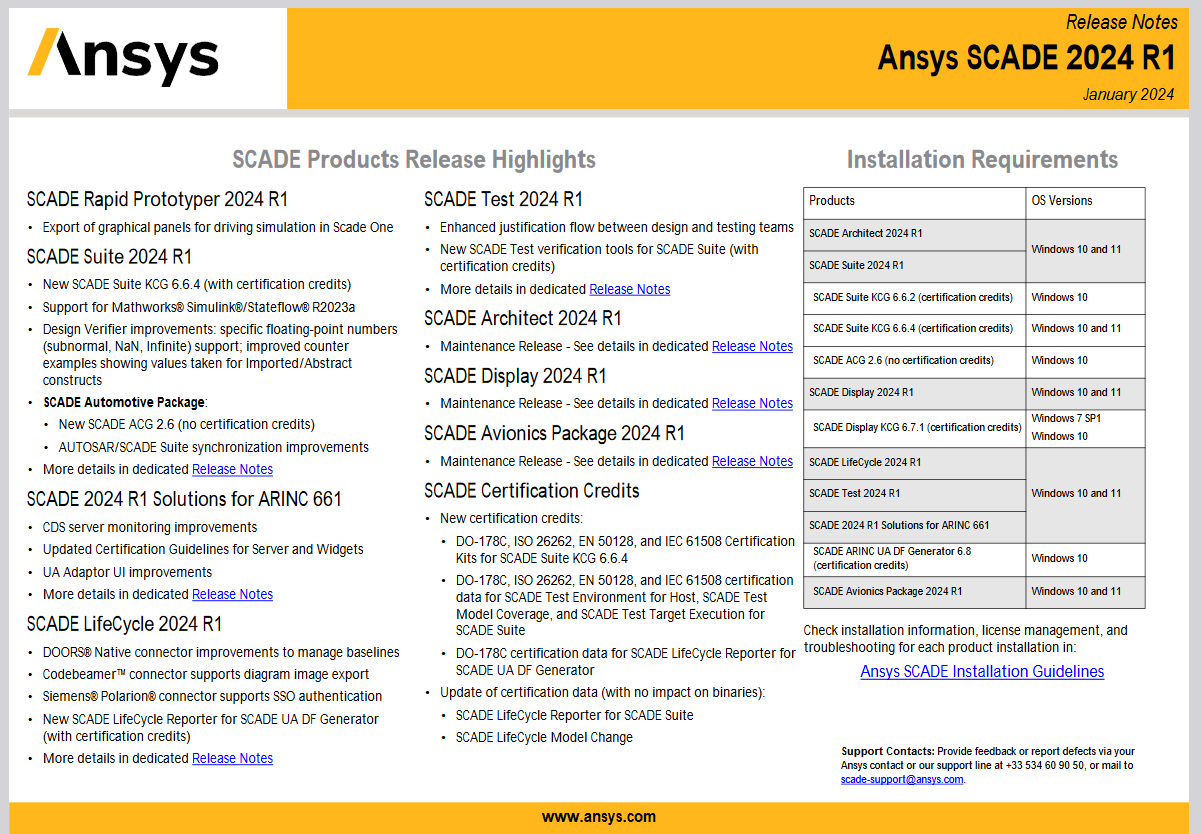Click the 'SCADE Certification Credits' heading
1201x834 pixels.
click(532, 491)
